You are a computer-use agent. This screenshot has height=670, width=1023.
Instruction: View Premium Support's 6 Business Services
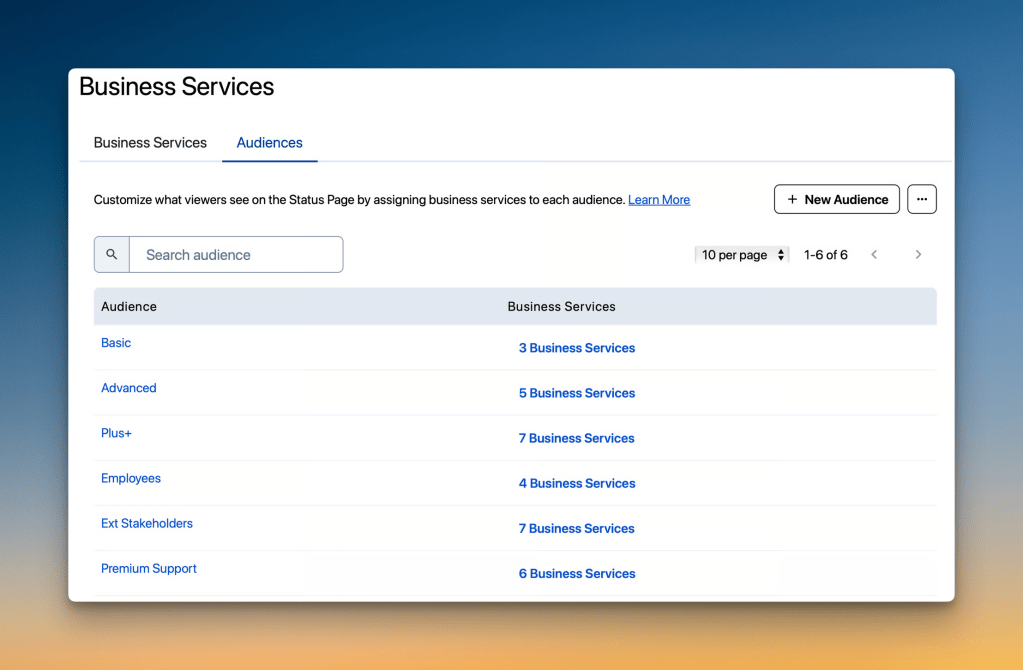576,573
